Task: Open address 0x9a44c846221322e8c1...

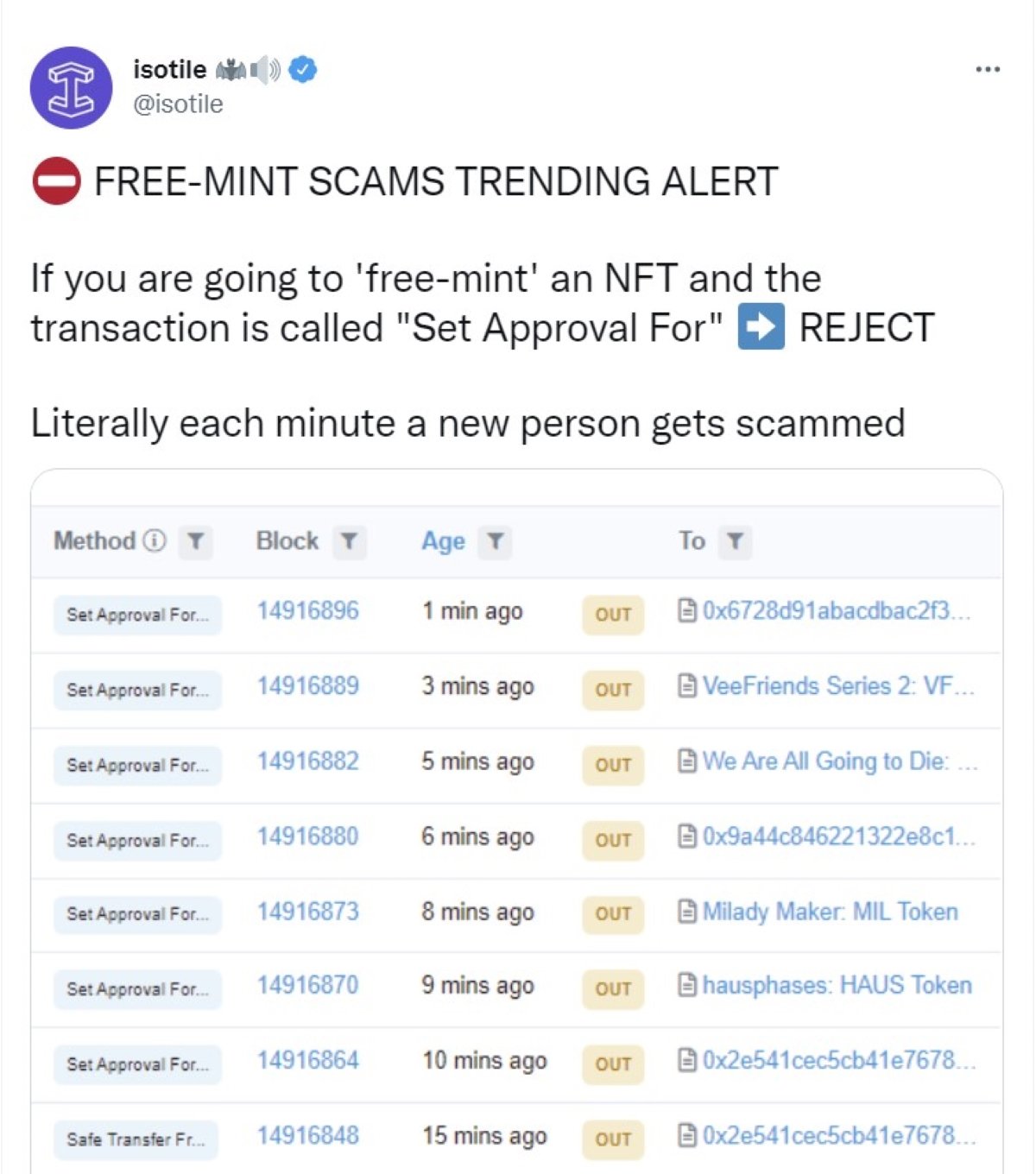Action: [x=838, y=836]
